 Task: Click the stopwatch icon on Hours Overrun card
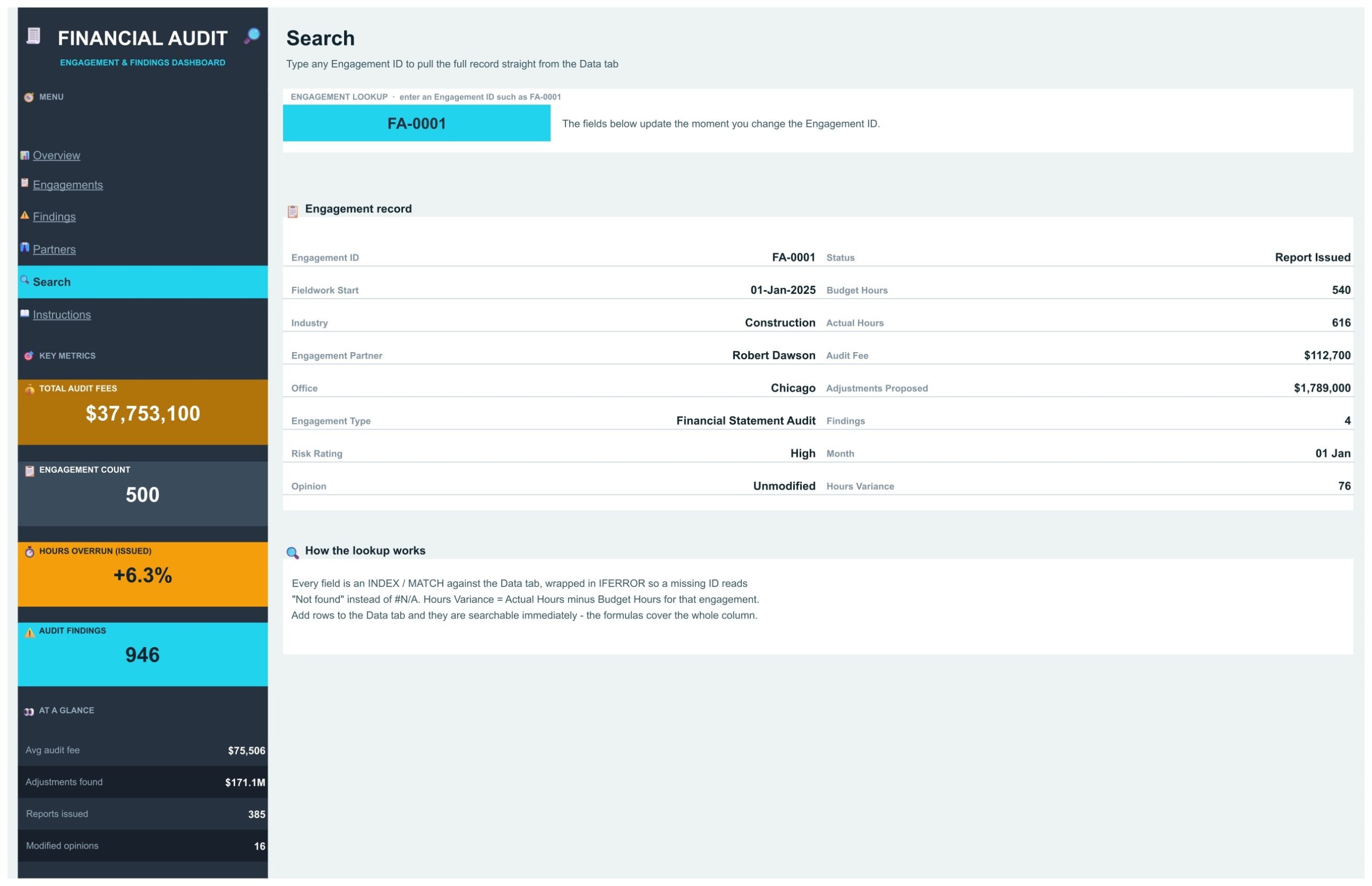29,552
